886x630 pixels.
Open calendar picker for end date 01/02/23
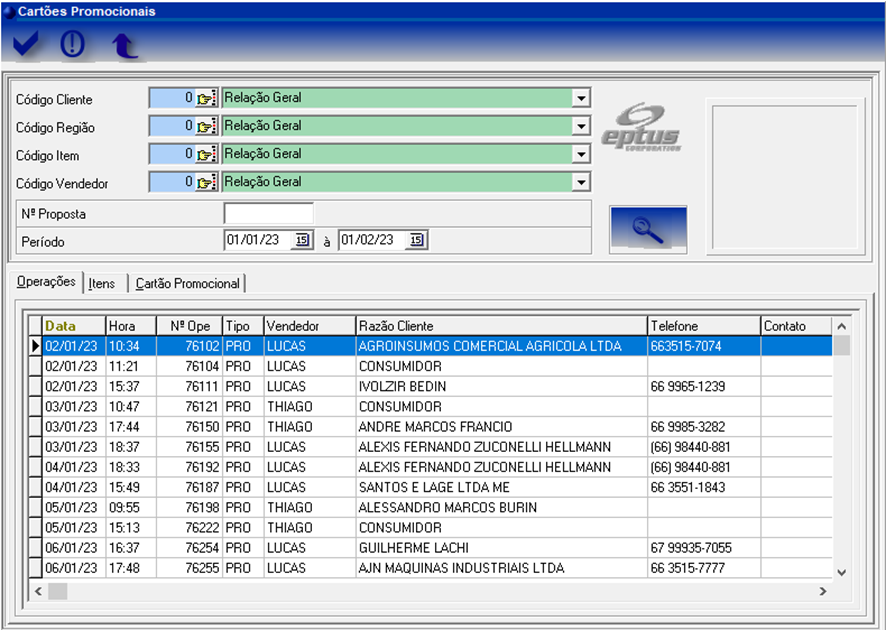coord(417,240)
